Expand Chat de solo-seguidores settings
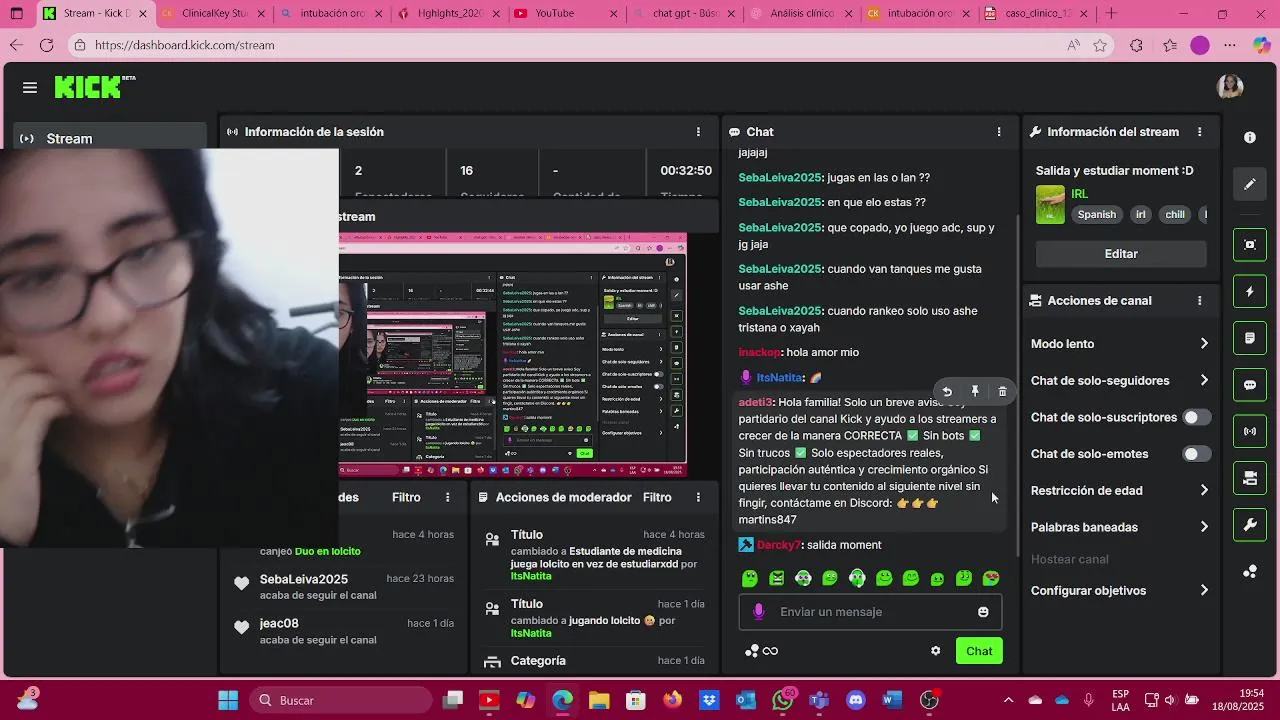This screenshot has width=1280, height=720. pyautogui.click(x=1120, y=381)
